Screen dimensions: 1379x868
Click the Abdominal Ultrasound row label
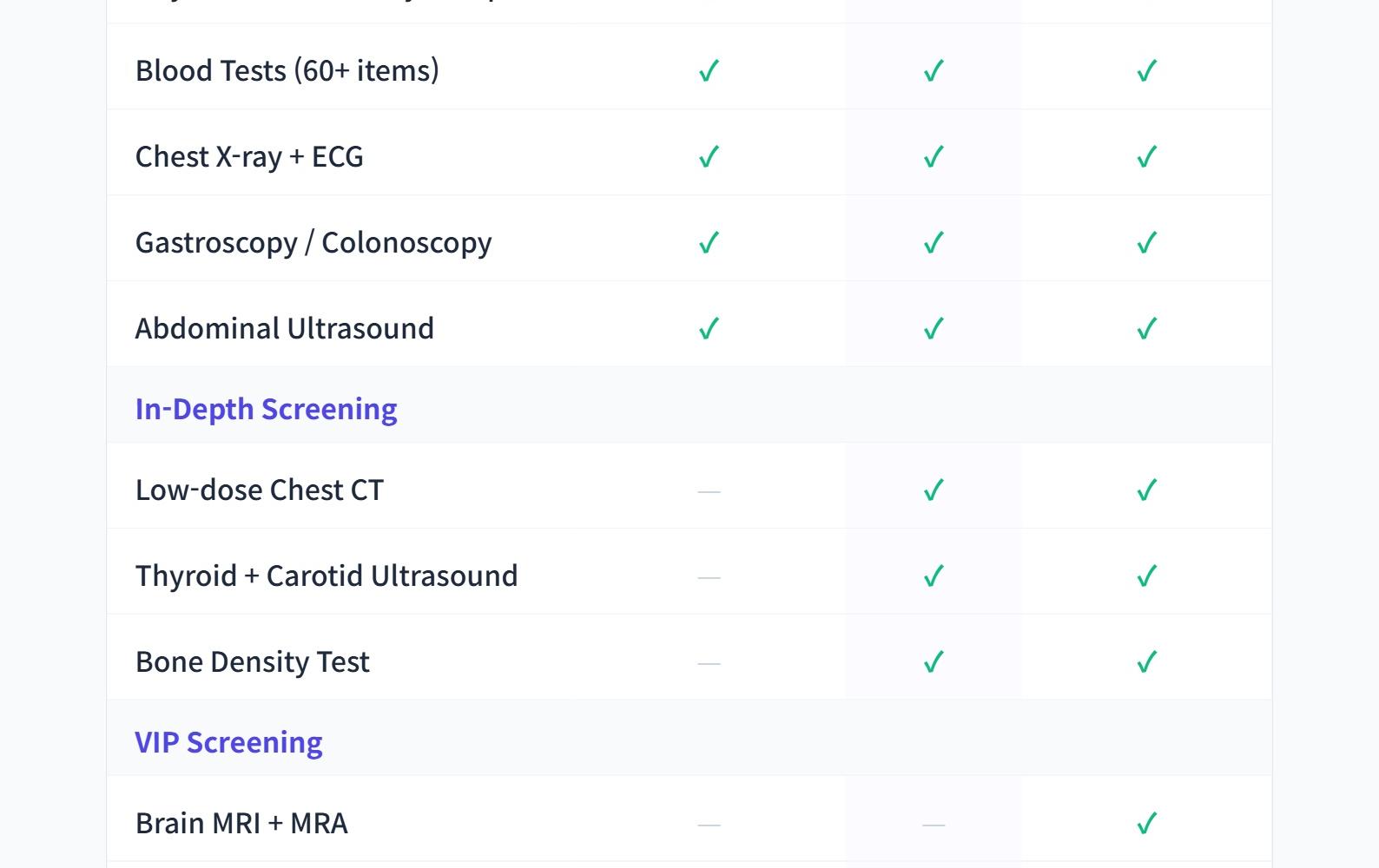[x=285, y=328]
